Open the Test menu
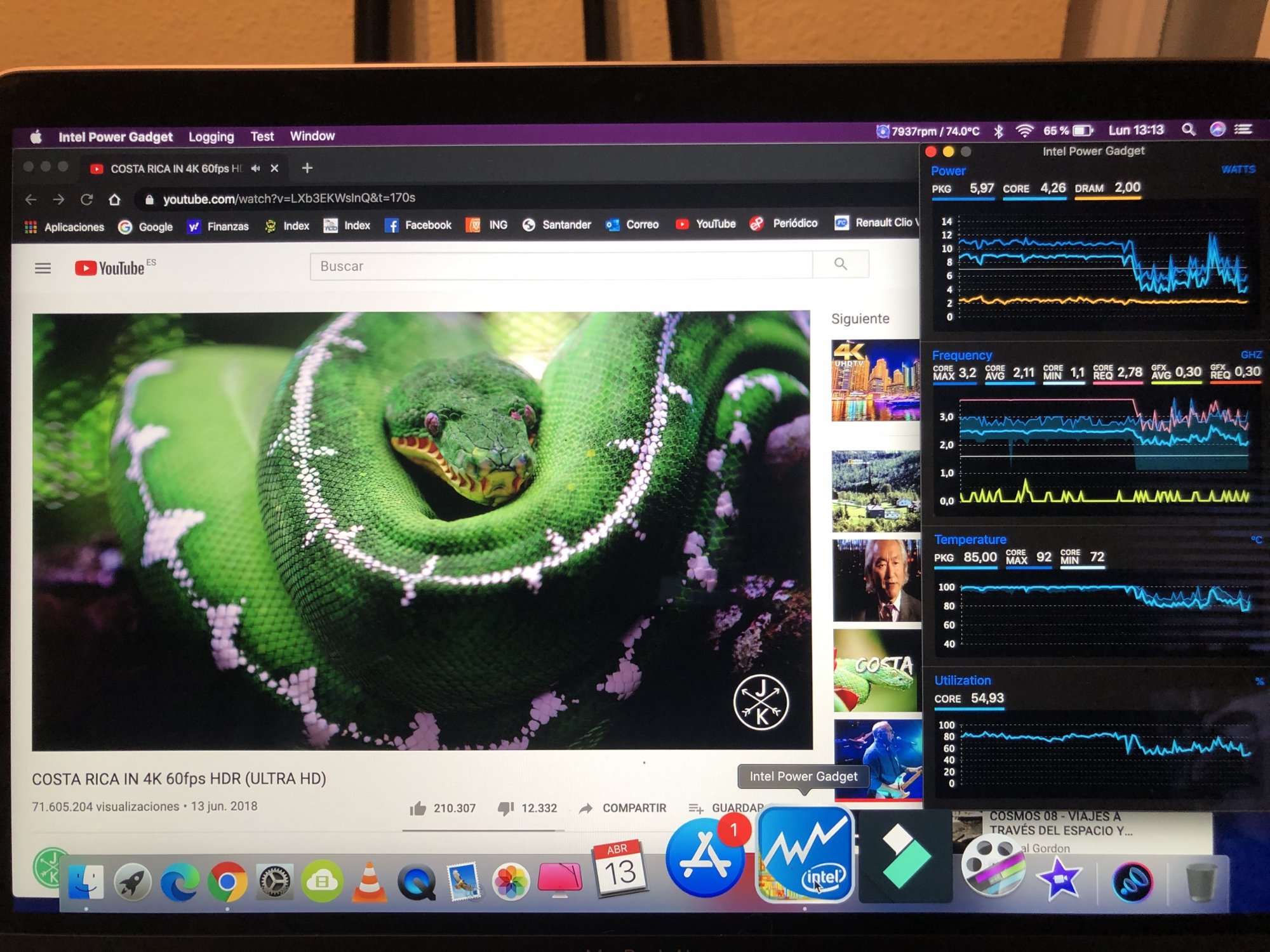This screenshot has height=952, width=1270. (x=262, y=136)
